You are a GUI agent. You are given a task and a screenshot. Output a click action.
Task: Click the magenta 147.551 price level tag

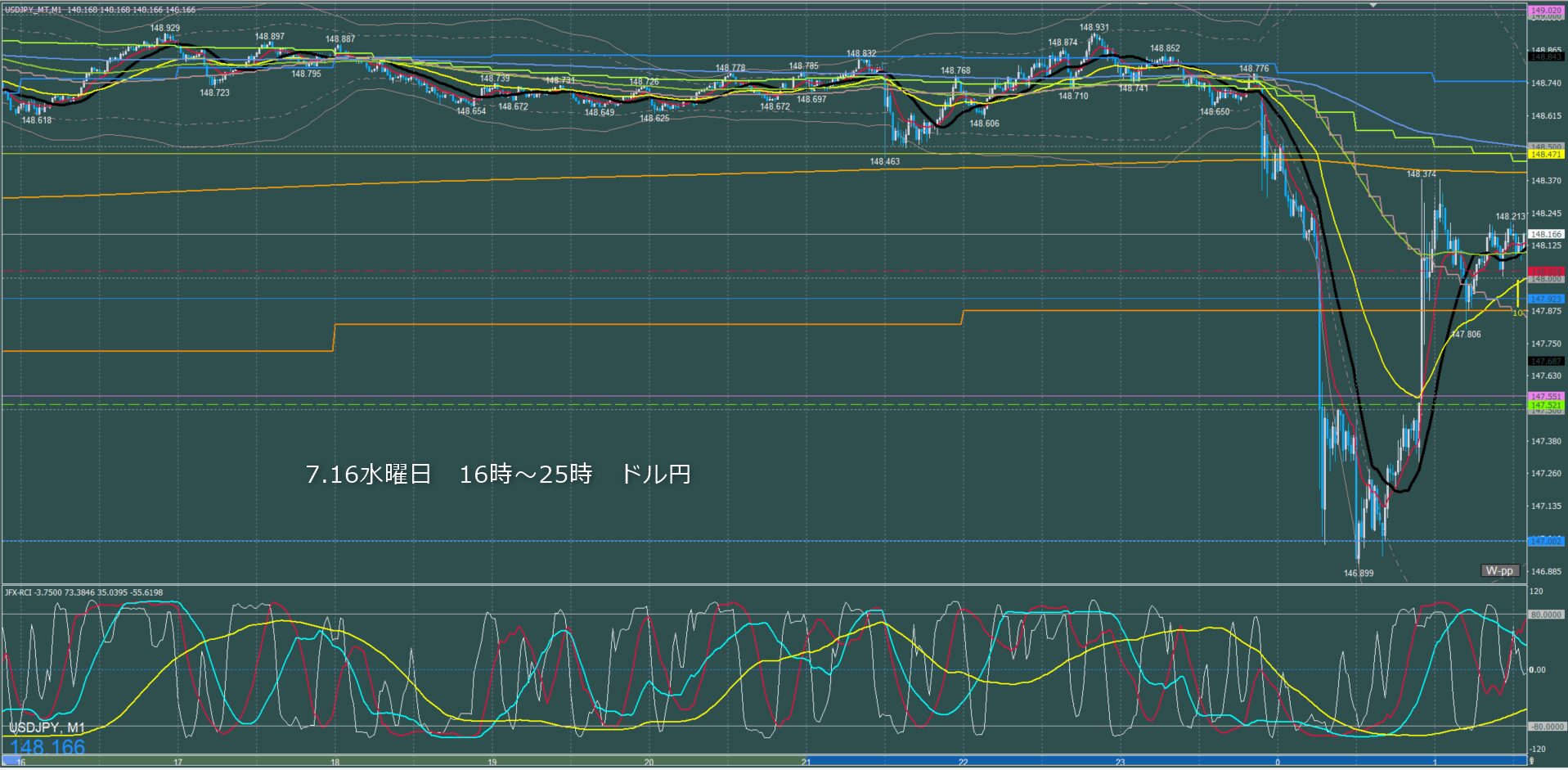1546,396
